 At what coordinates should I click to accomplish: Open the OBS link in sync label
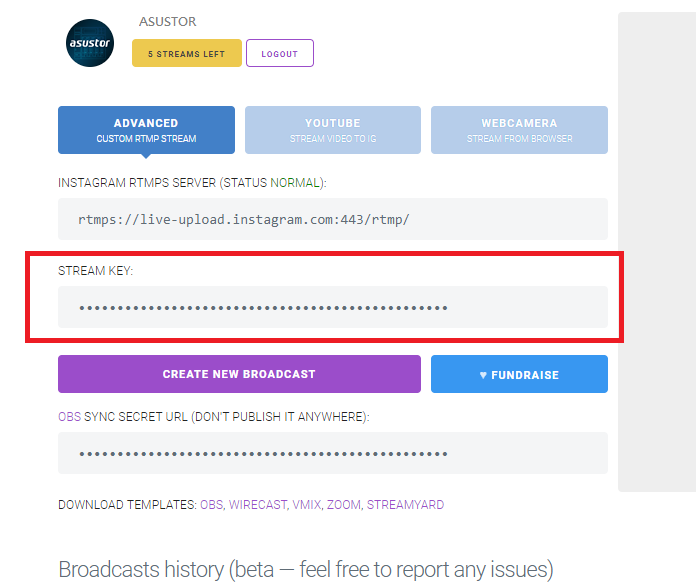[68, 417]
